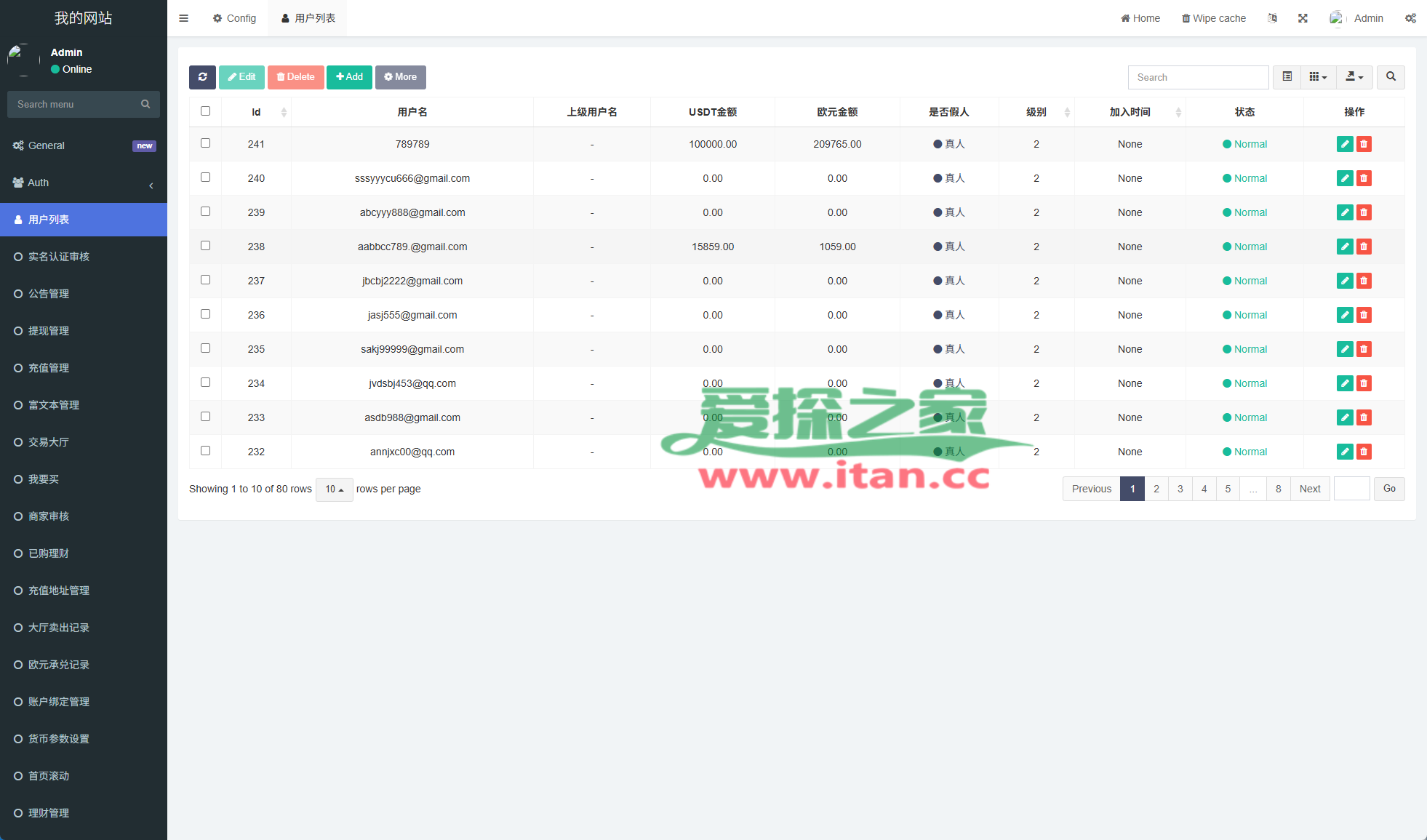This screenshot has height=840, width=1427.
Task: Delete the row for annjxc00@qq.com
Action: [x=1364, y=452]
